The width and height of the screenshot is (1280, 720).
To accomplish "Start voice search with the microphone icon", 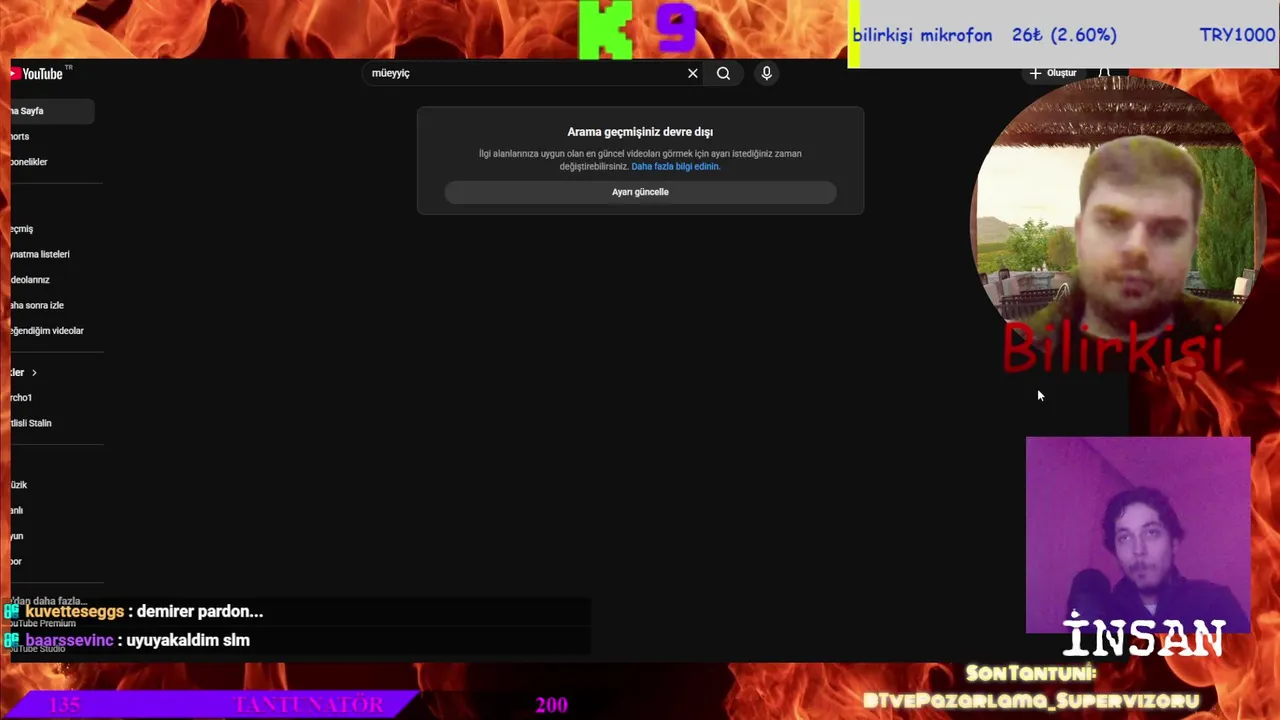I will (x=767, y=73).
